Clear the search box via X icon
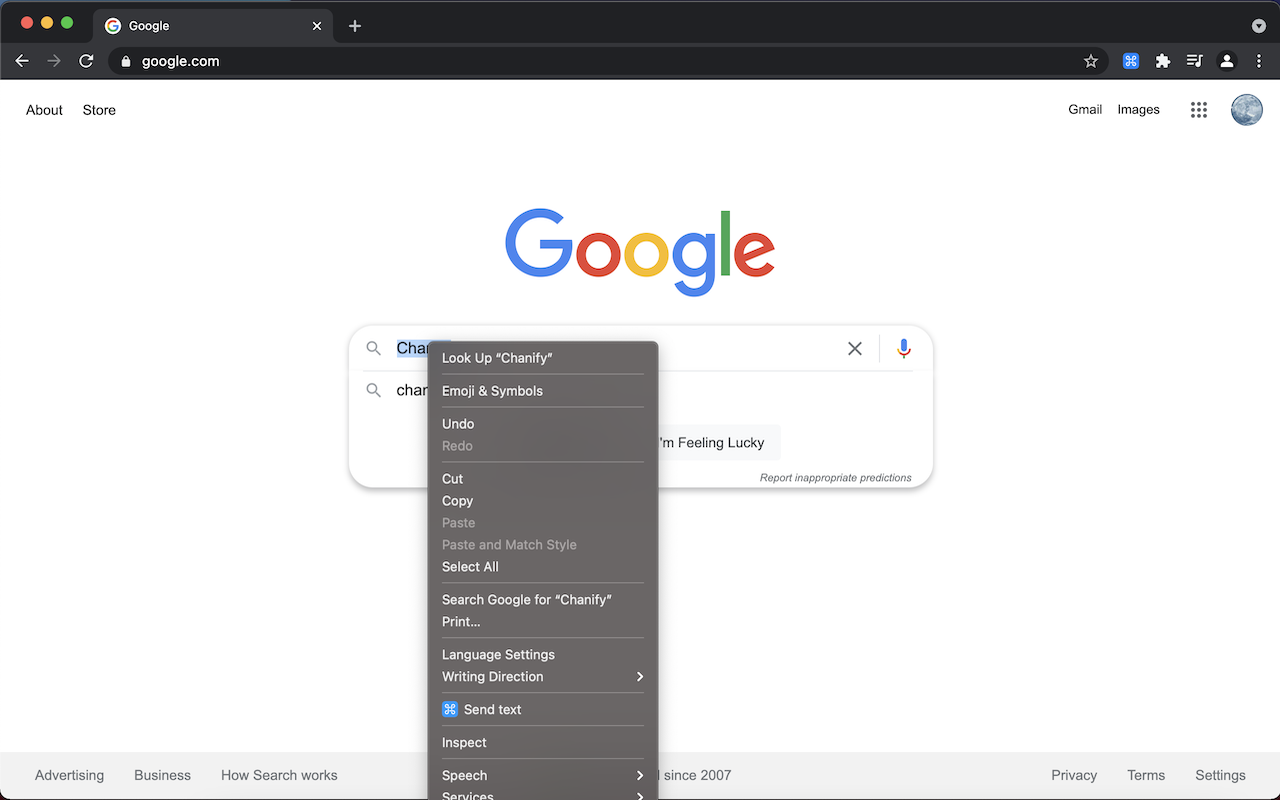This screenshot has height=800, width=1280. click(x=855, y=348)
